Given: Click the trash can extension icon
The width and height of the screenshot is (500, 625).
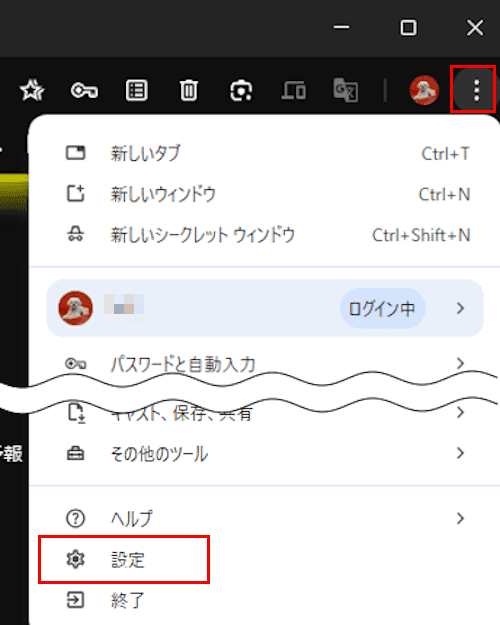Looking at the screenshot, I should tap(188, 90).
